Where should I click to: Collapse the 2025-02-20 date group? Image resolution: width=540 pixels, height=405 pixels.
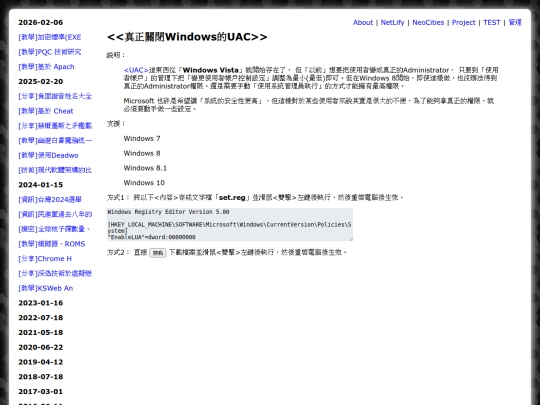coord(41,82)
